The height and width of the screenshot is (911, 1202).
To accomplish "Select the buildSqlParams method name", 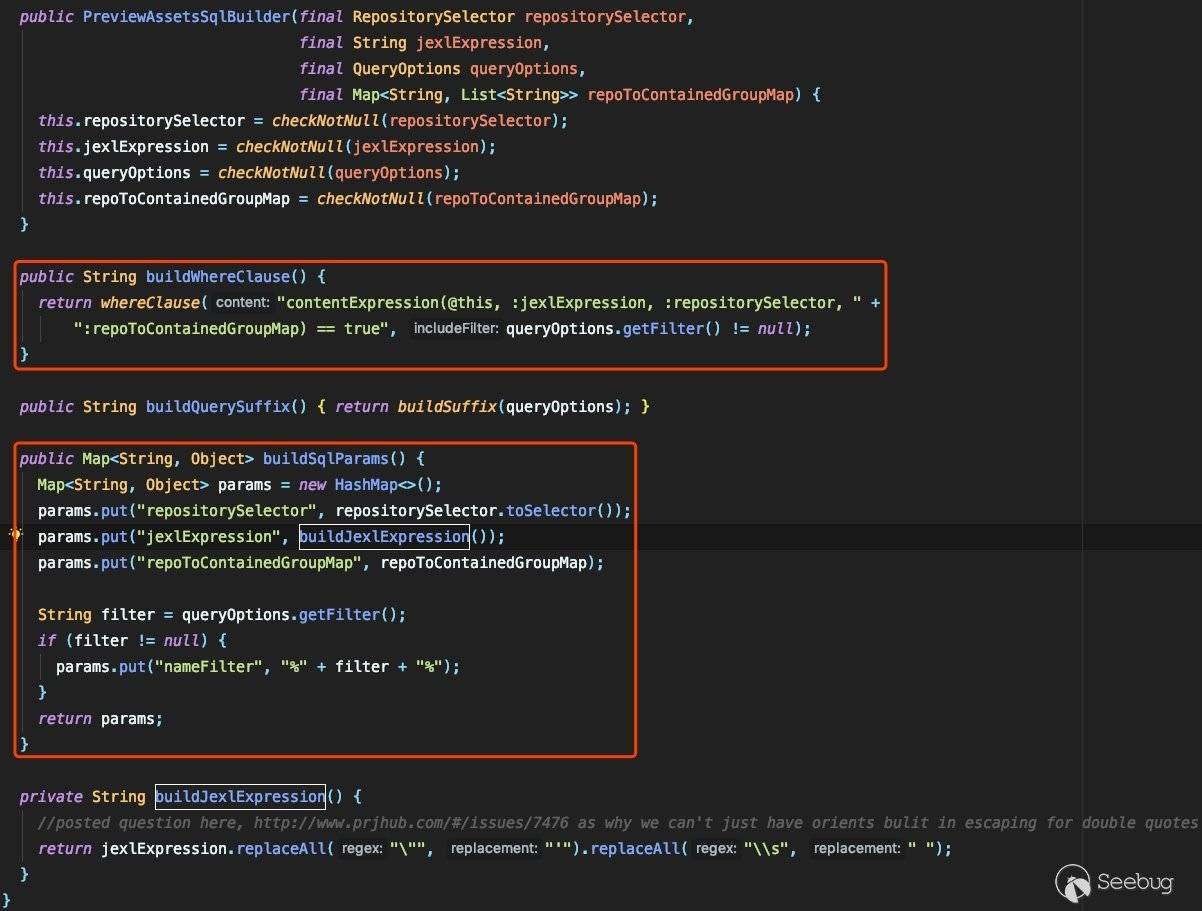I will tap(325, 458).
